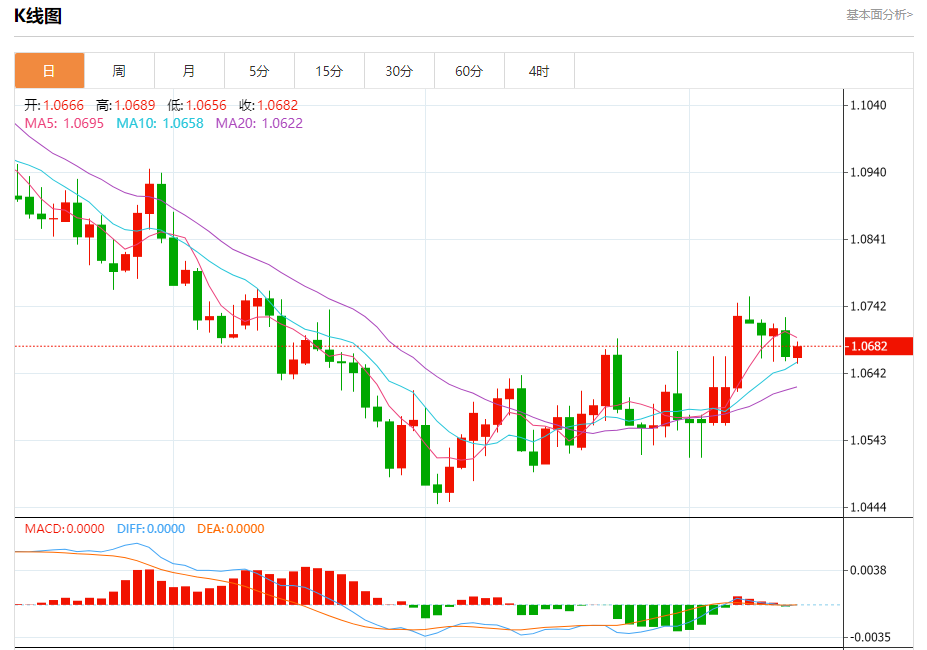Click the DIFF value label
Viewport: 927px width, 650px height.
pos(151,529)
